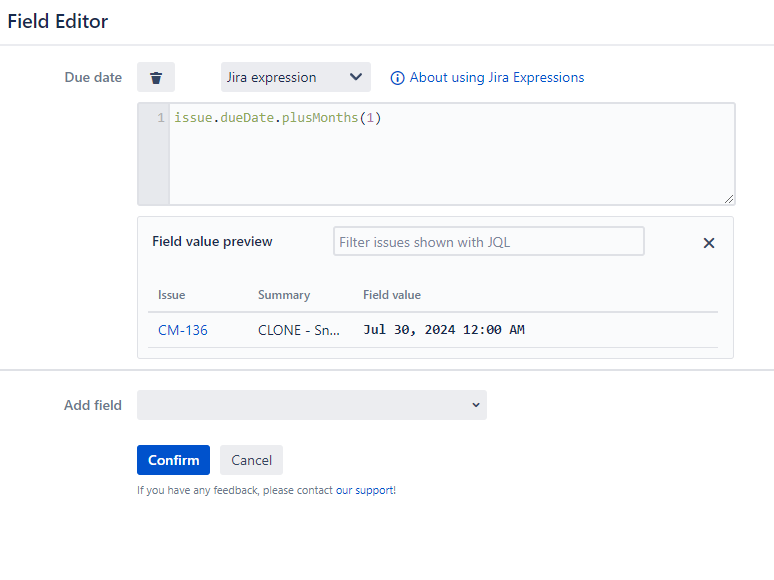The width and height of the screenshot is (774, 580).
Task: Click the Due date field label
Action: pyautogui.click(x=93, y=77)
